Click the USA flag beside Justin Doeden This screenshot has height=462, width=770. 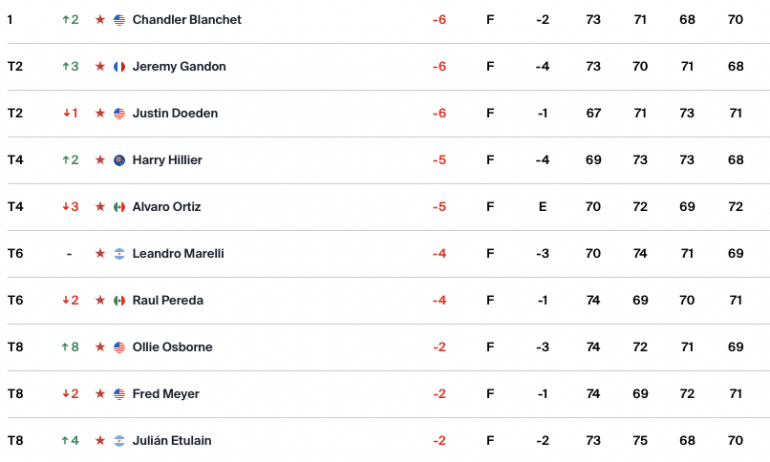point(119,113)
